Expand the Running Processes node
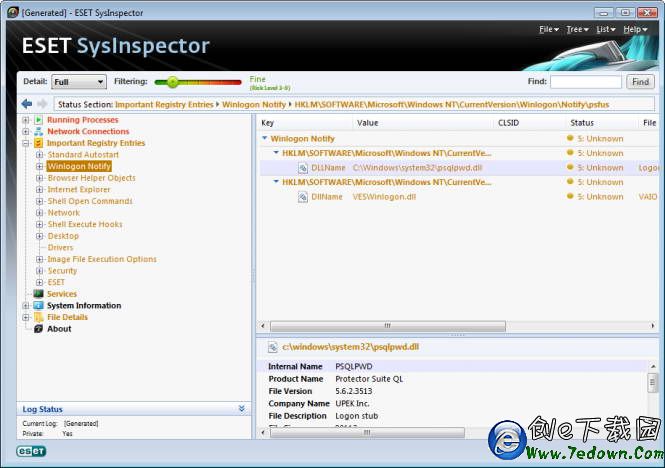Viewport: 665px width, 468px height. pyautogui.click(x=26, y=120)
